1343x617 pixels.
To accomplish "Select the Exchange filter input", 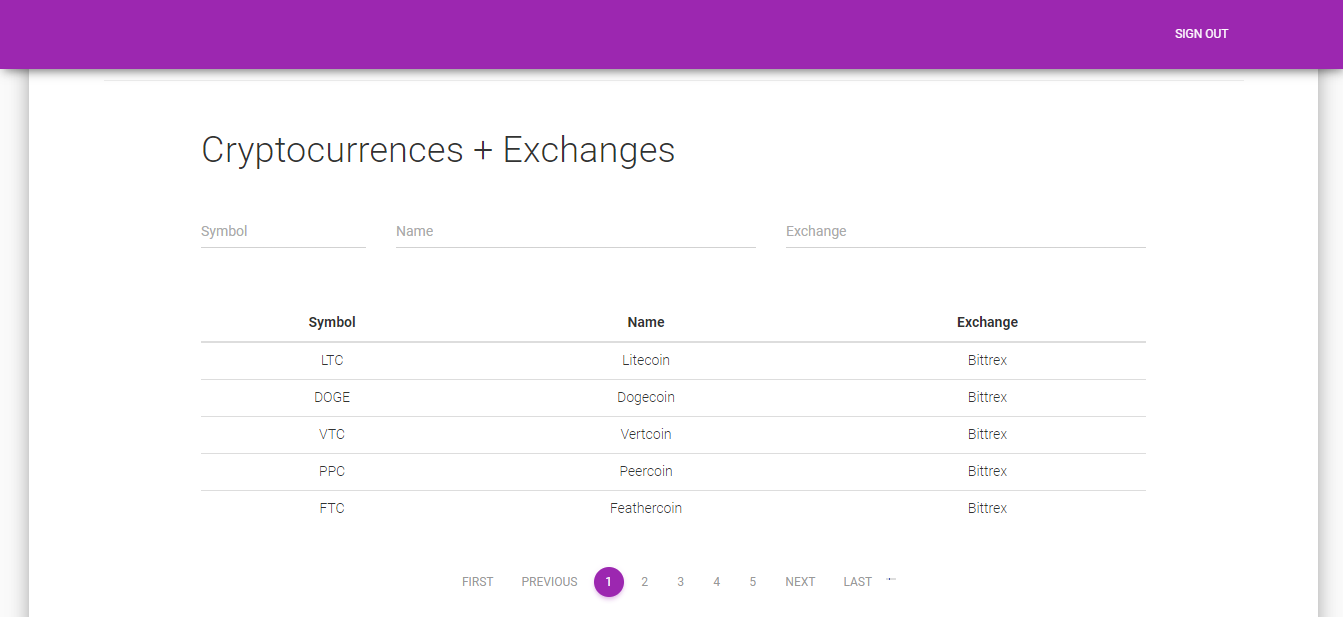I will (x=965, y=231).
